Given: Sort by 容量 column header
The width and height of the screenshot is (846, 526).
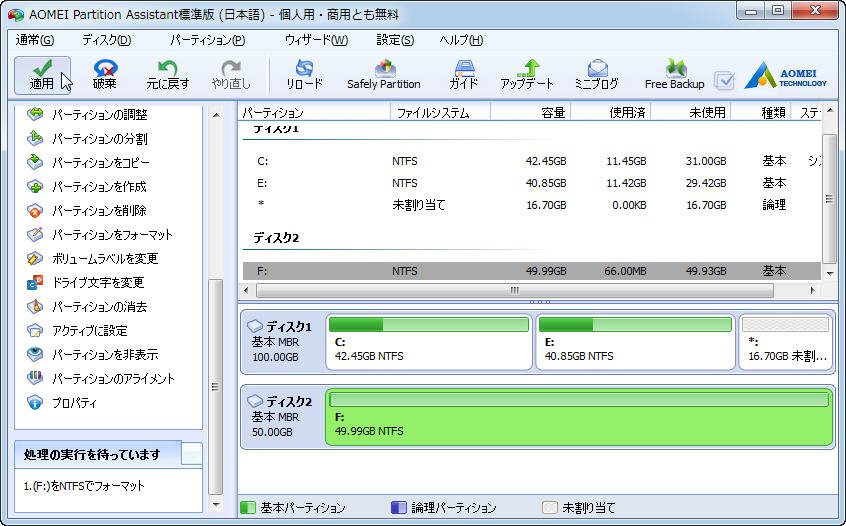Looking at the screenshot, I should coord(530,112).
